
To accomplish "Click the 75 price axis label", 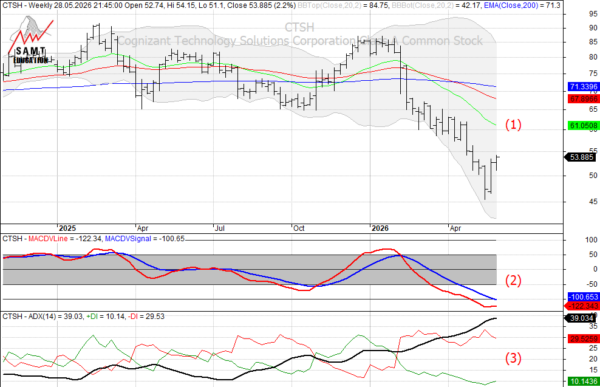I will coord(593,73).
